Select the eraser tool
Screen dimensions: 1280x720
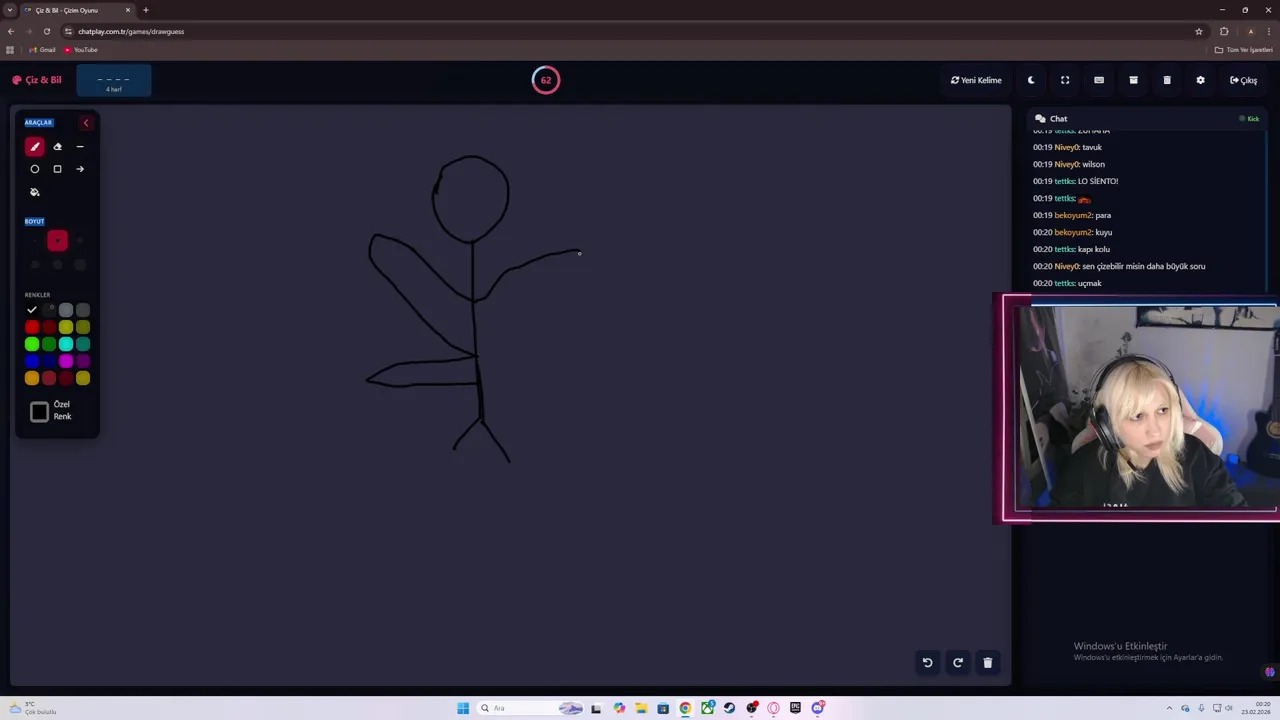click(57, 147)
